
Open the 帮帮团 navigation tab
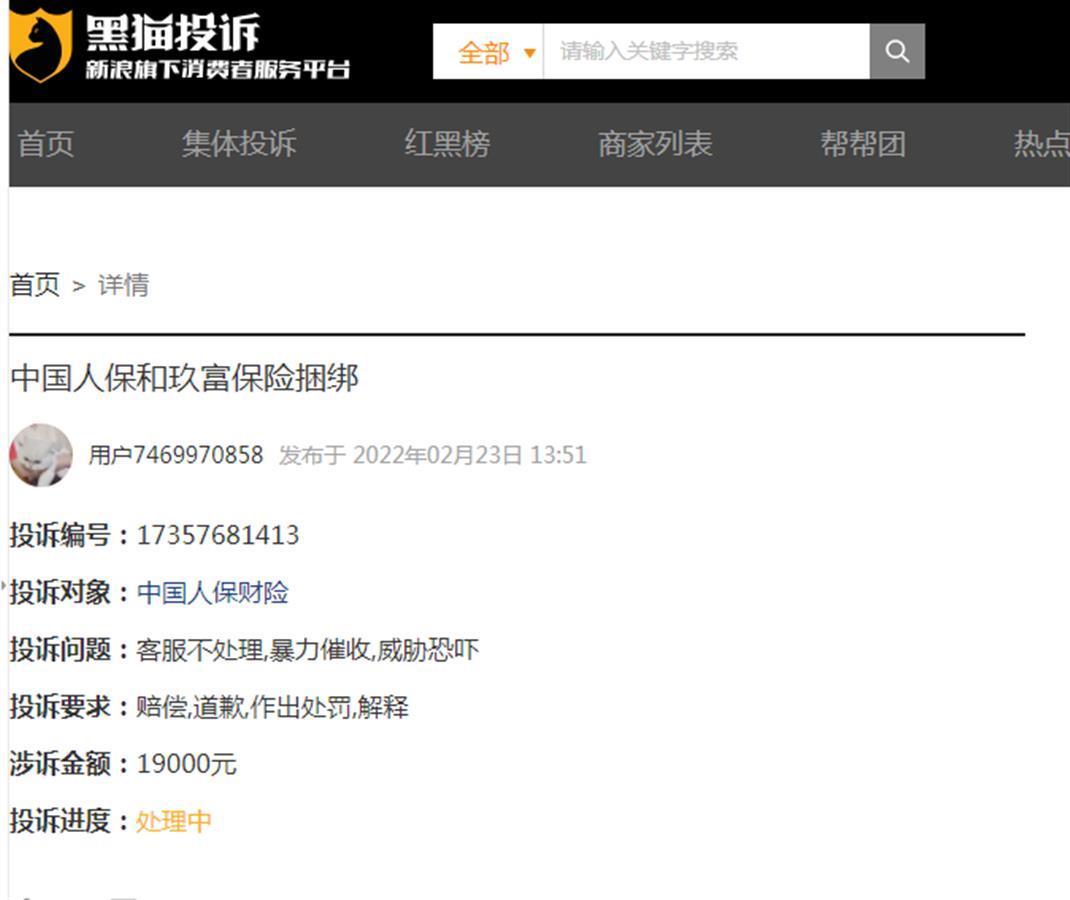coord(863,144)
